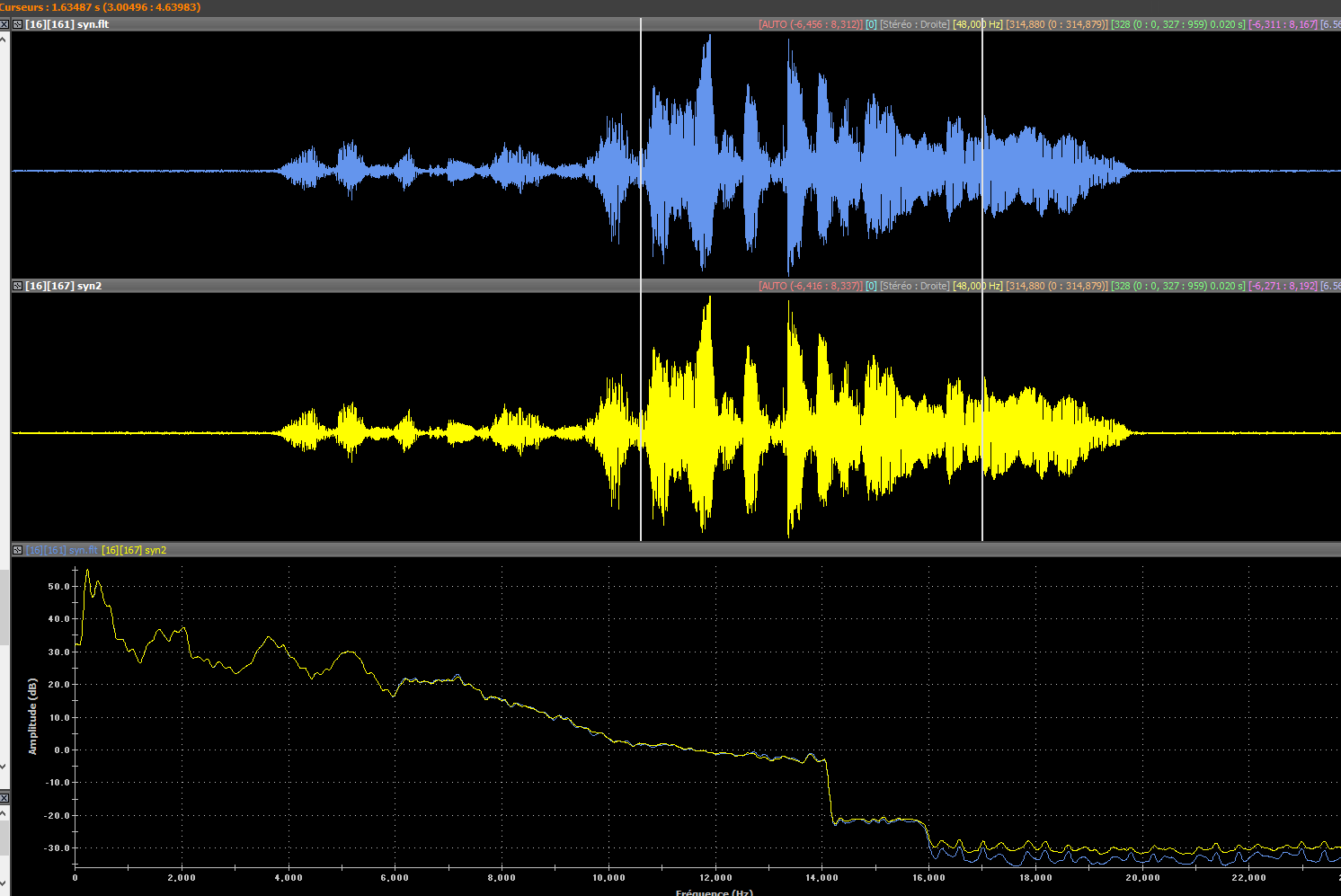The image size is (1341, 896).
Task: Click the syn2 track options icon
Action: pos(17,286)
